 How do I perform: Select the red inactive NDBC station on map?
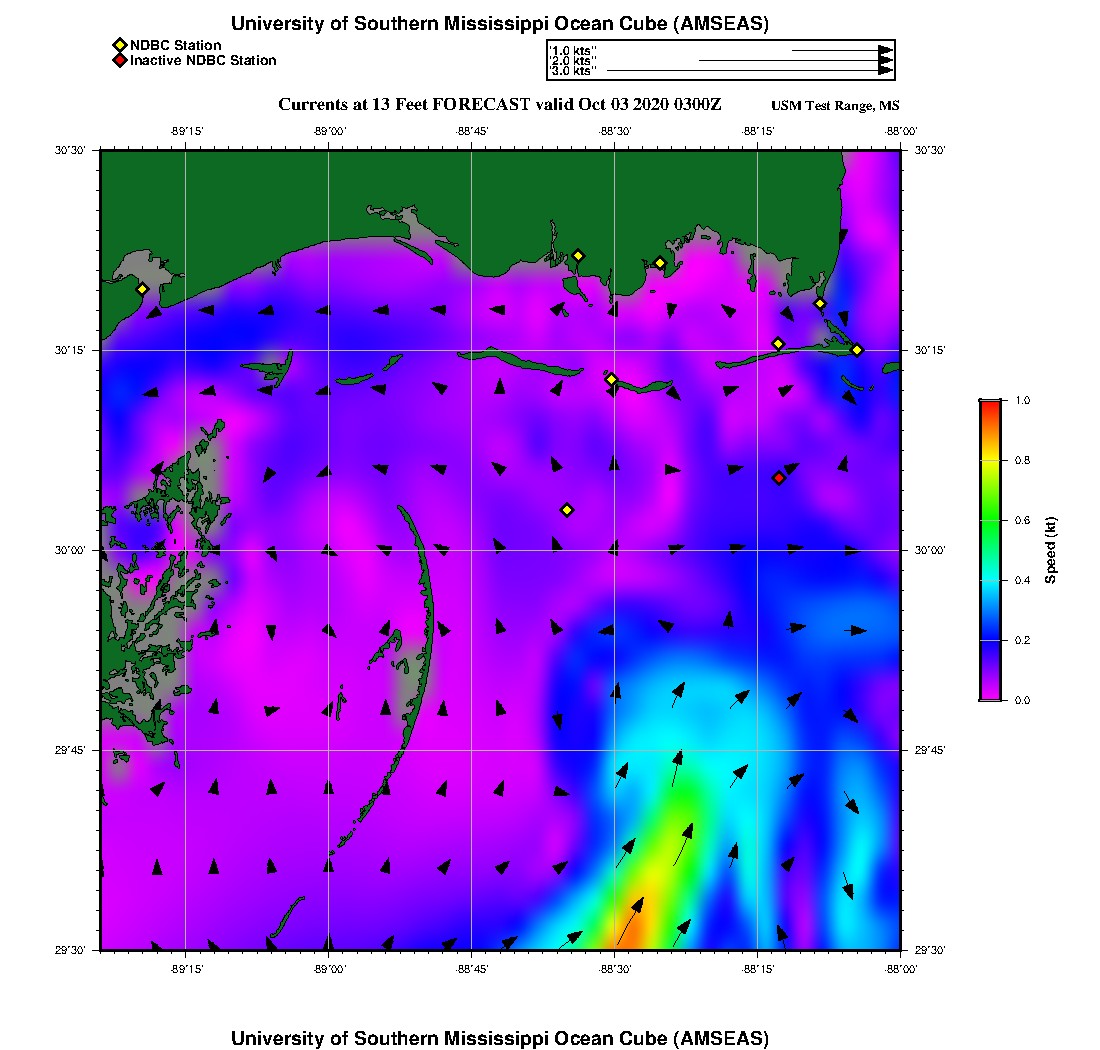(x=779, y=478)
